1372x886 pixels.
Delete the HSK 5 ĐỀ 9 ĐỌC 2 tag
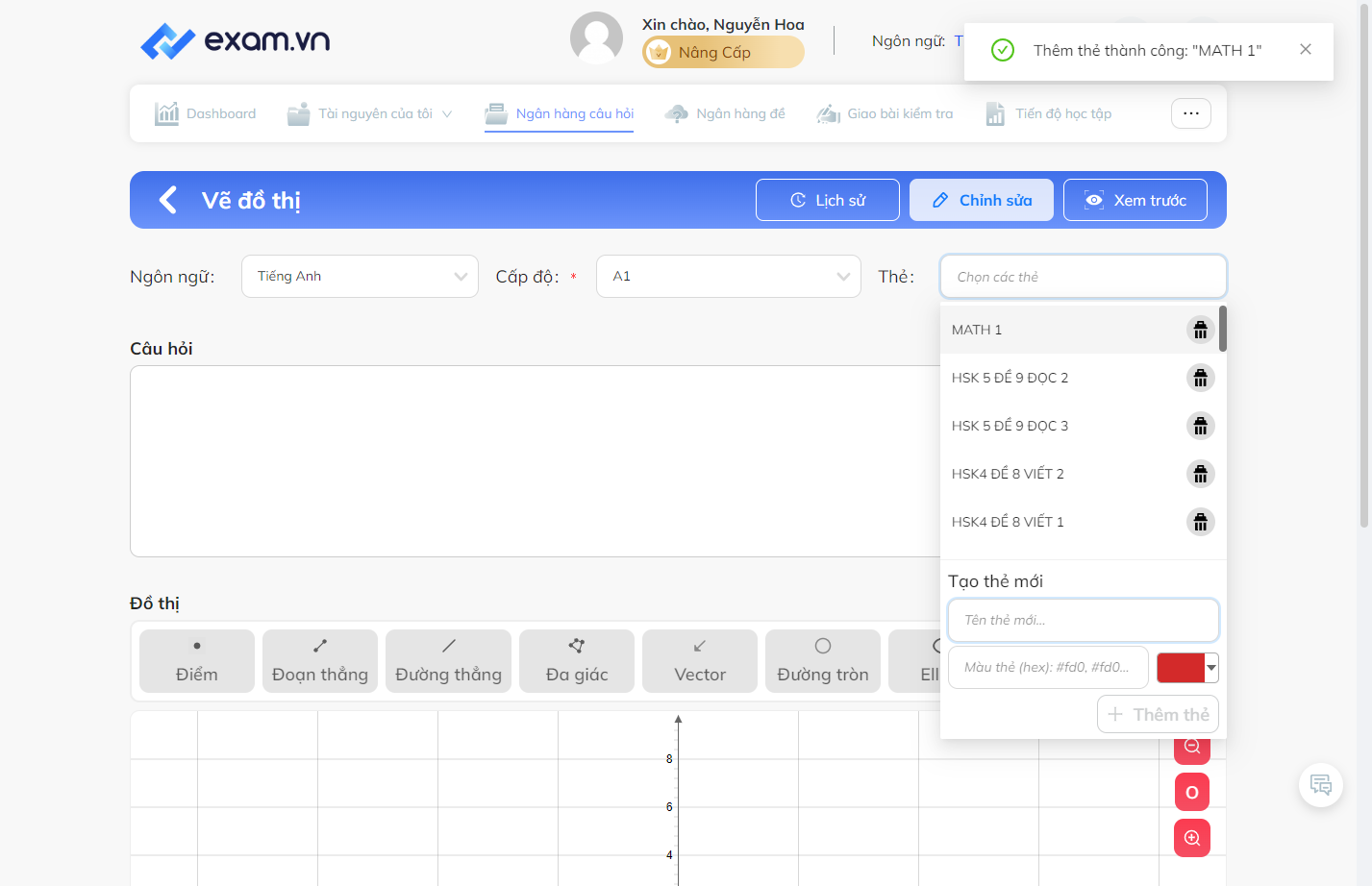[x=1200, y=378]
